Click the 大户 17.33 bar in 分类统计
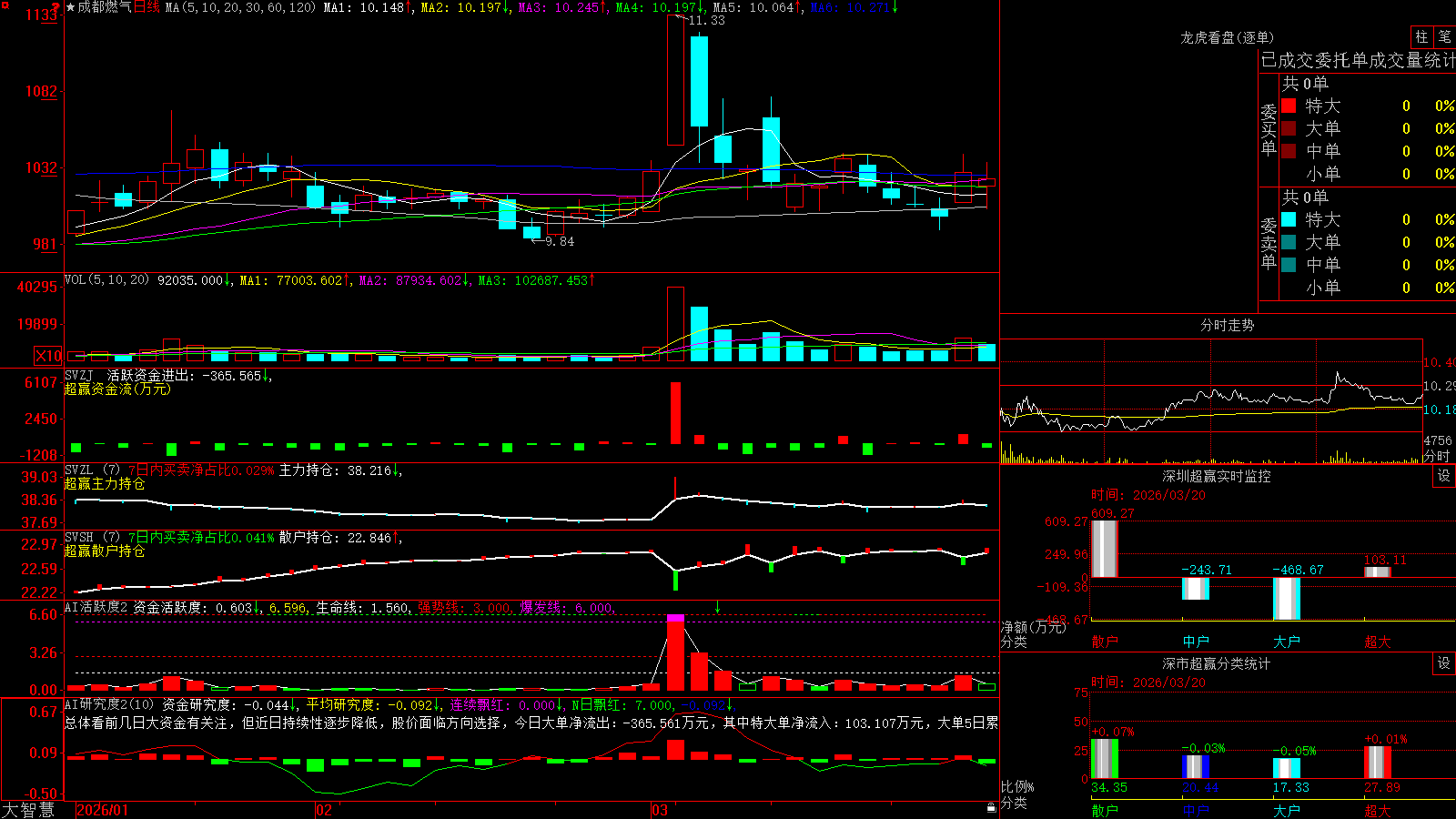 [1286, 768]
